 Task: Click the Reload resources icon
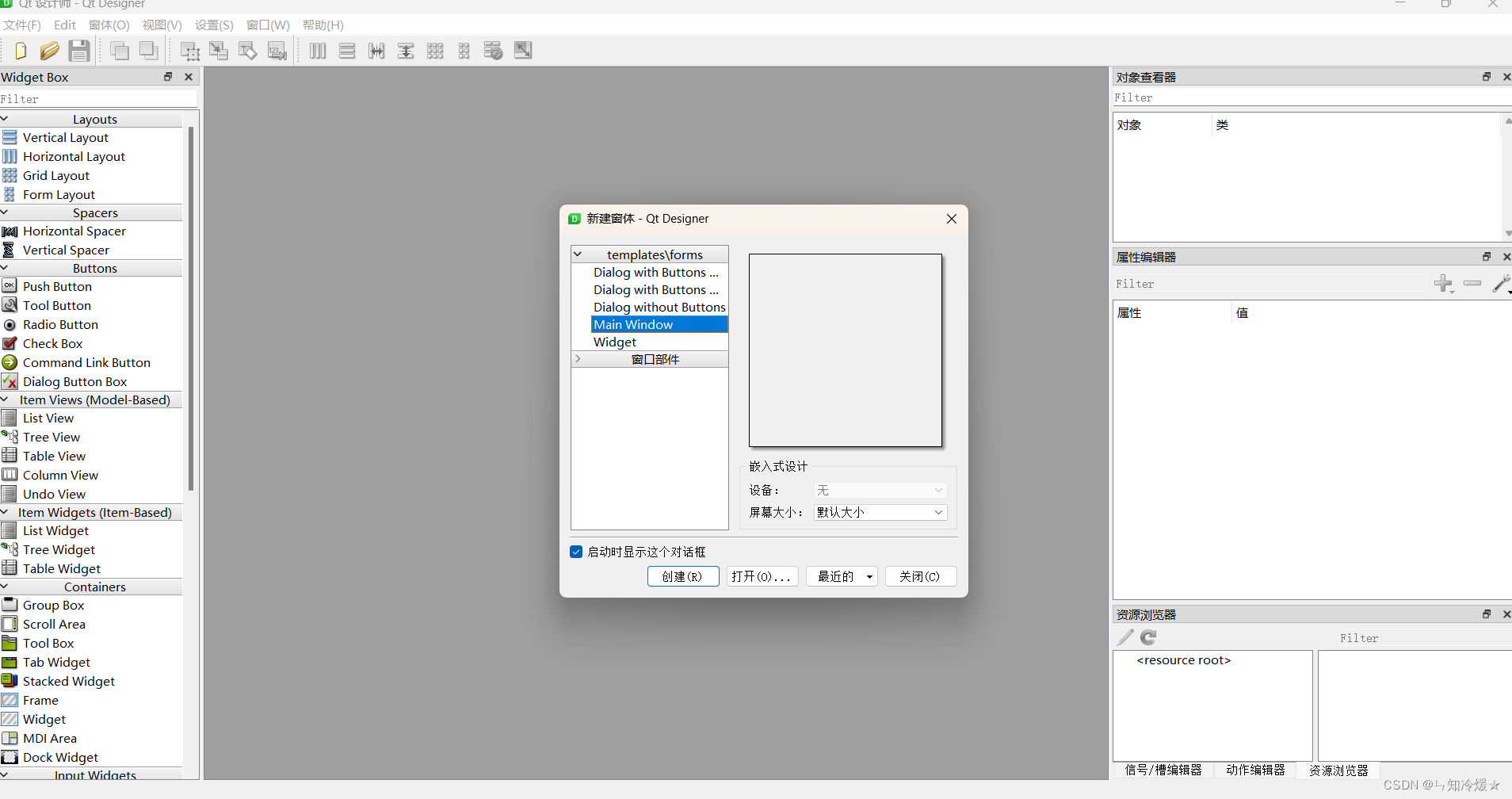pos(1148,637)
